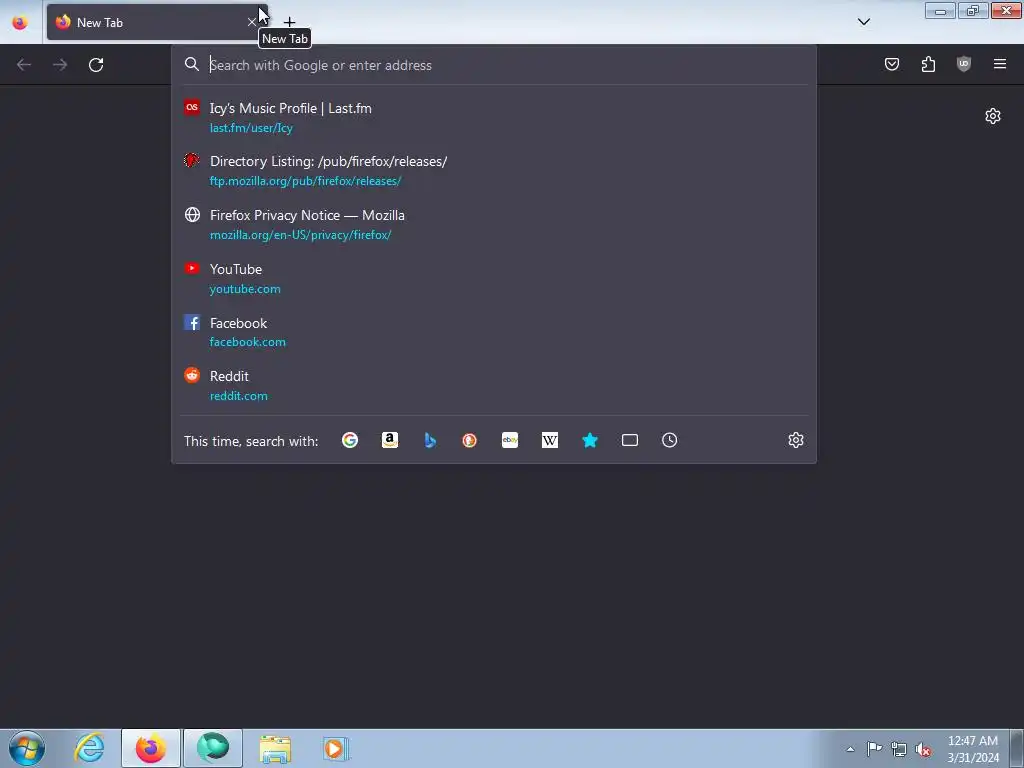Open the Extensions puzzle icon
Viewport: 1024px width, 768px height.
click(928, 64)
